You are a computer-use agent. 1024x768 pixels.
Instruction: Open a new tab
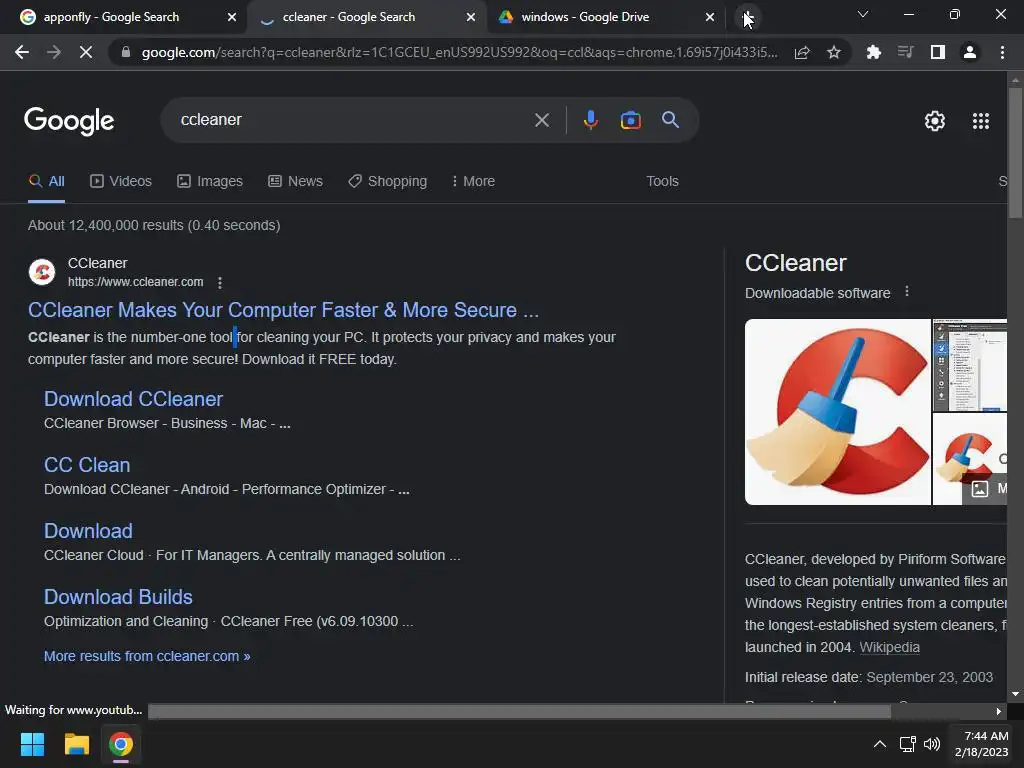click(747, 16)
